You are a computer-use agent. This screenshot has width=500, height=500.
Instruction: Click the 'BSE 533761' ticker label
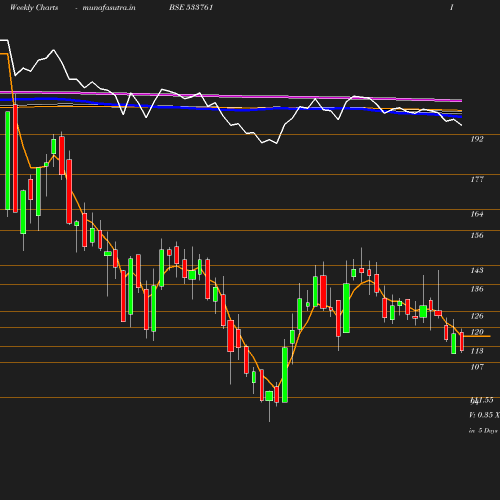tap(191, 7)
